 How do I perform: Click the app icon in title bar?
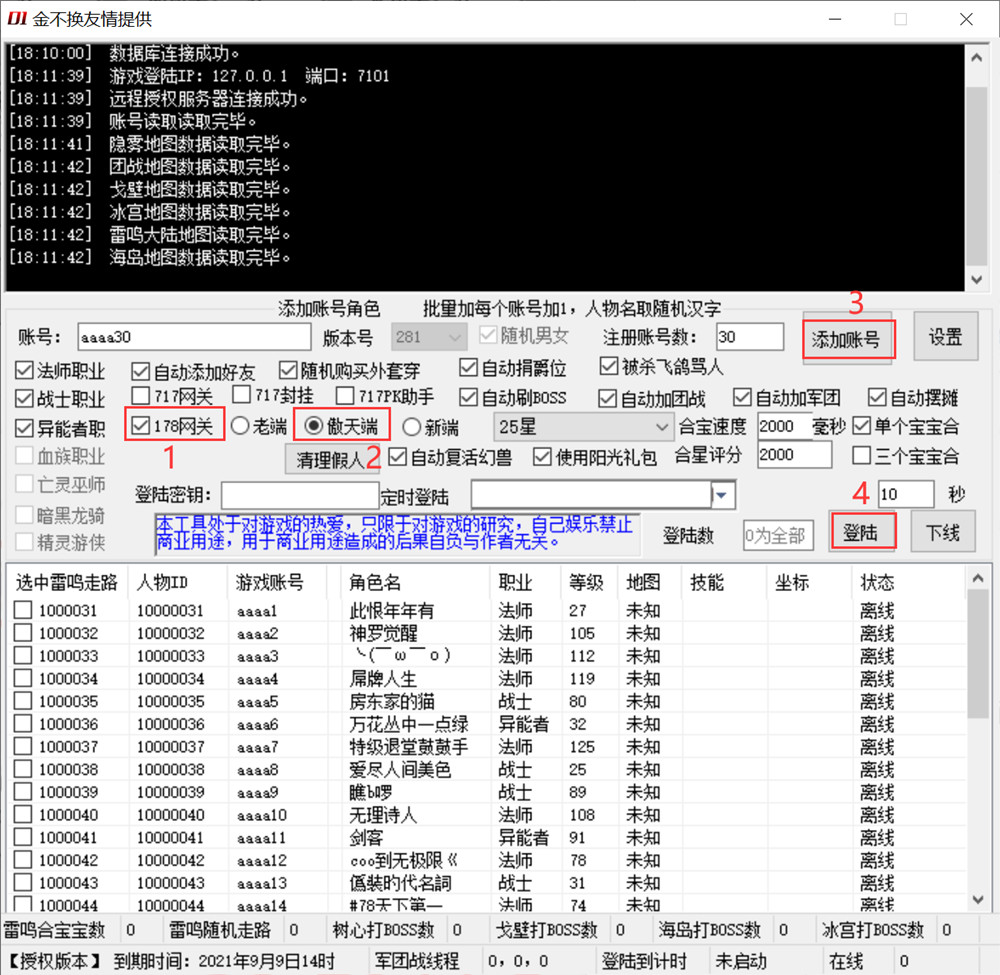(x=16, y=19)
